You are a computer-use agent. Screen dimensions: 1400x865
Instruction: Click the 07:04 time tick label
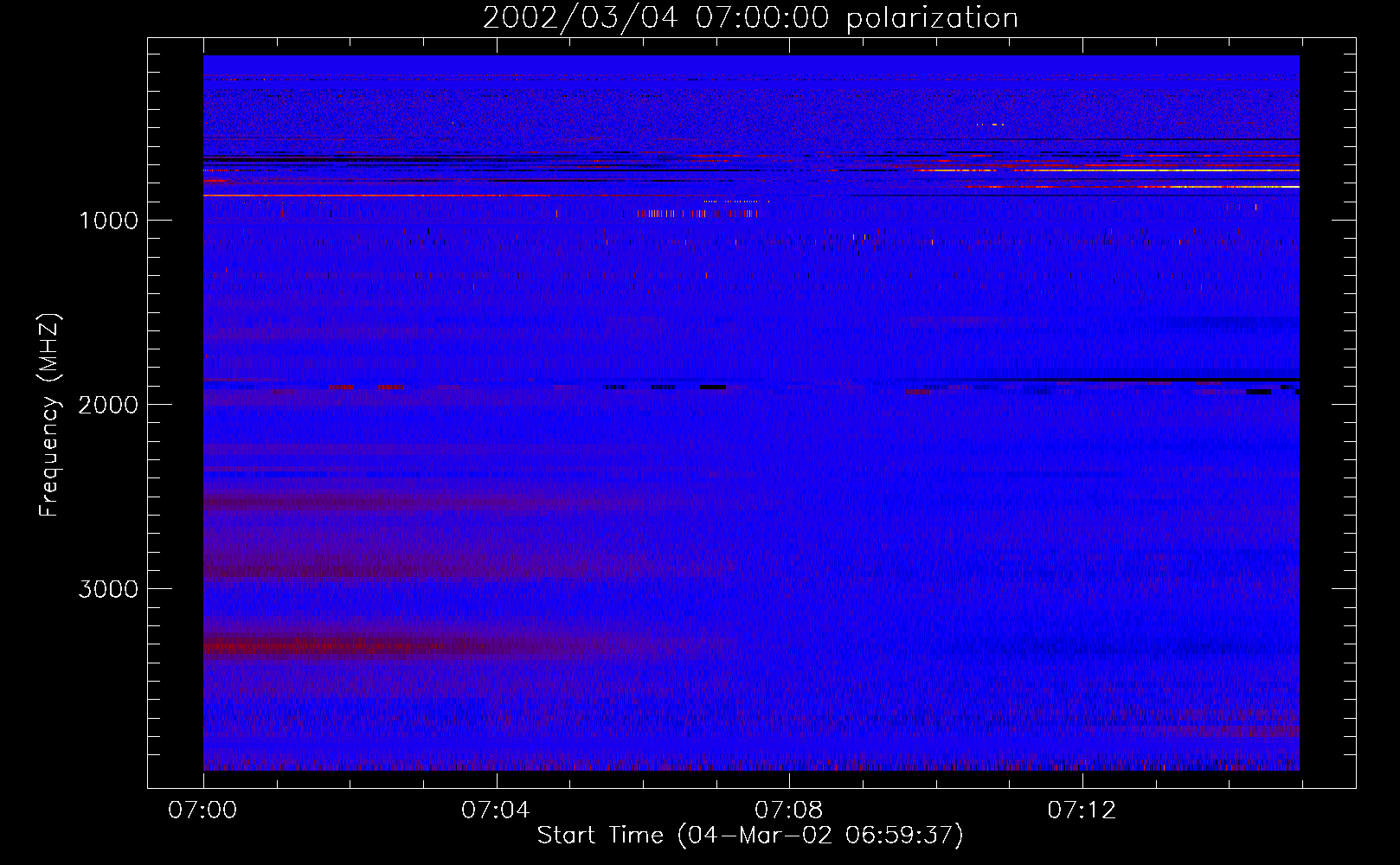tap(496, 811)
